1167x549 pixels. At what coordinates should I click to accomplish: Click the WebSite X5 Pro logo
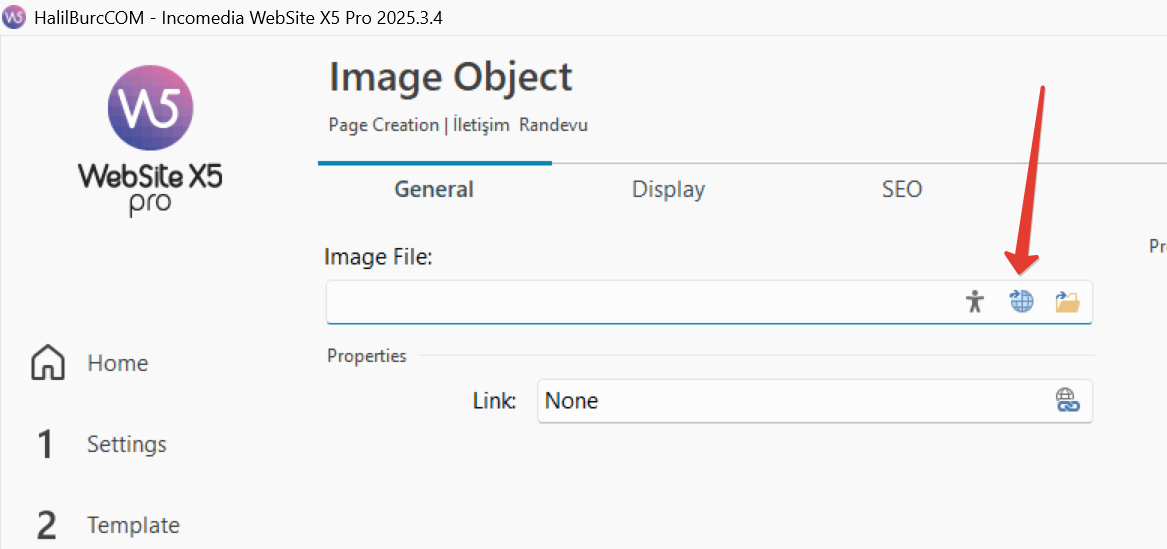tap(150, 138)
